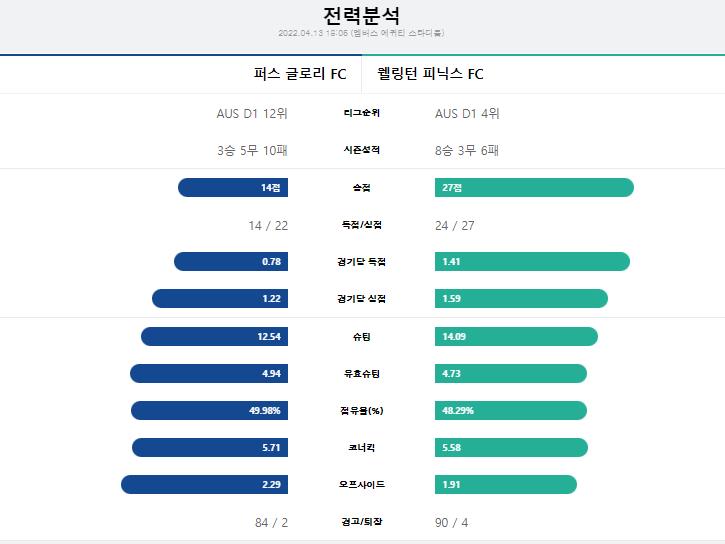Click the 리그순위 row label
The height and width of the screenshot is (544, 725).
362,113
